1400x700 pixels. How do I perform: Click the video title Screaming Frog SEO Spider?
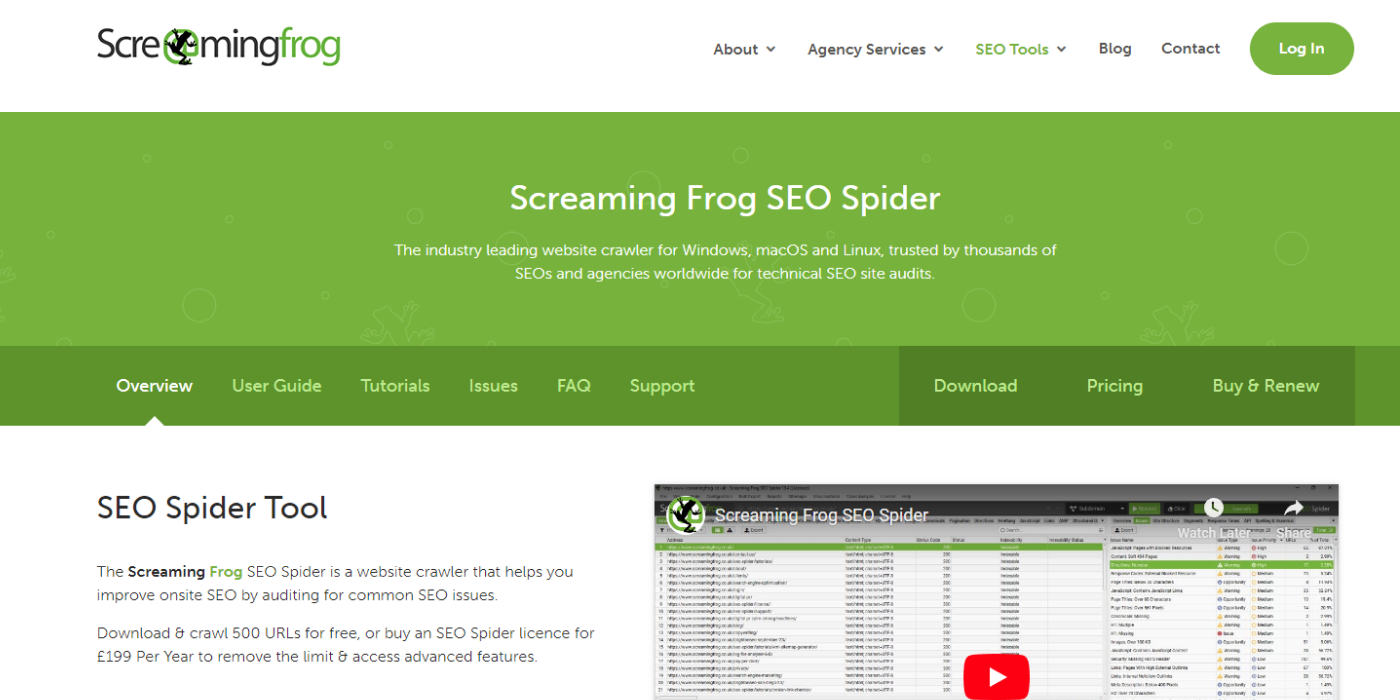tap(822, 516)
